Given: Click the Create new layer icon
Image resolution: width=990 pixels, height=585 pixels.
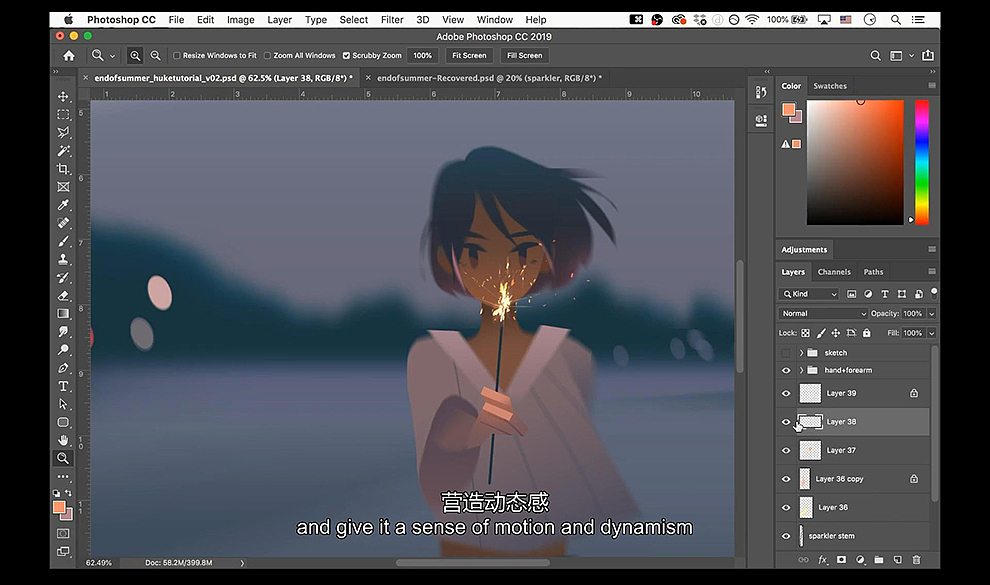Looking at the screenshot, I should [898, 560].
